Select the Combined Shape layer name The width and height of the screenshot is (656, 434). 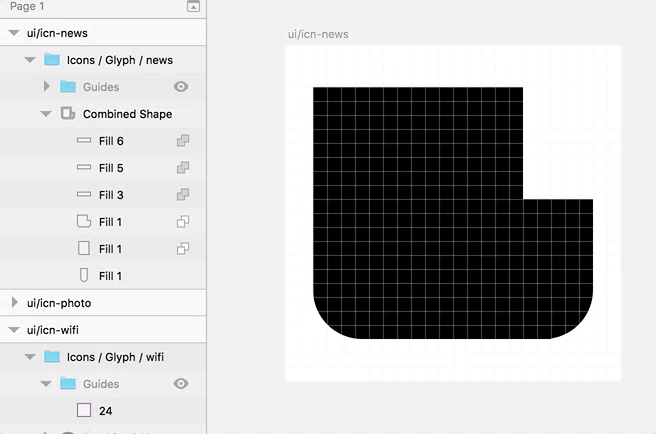tap(128, 114)
